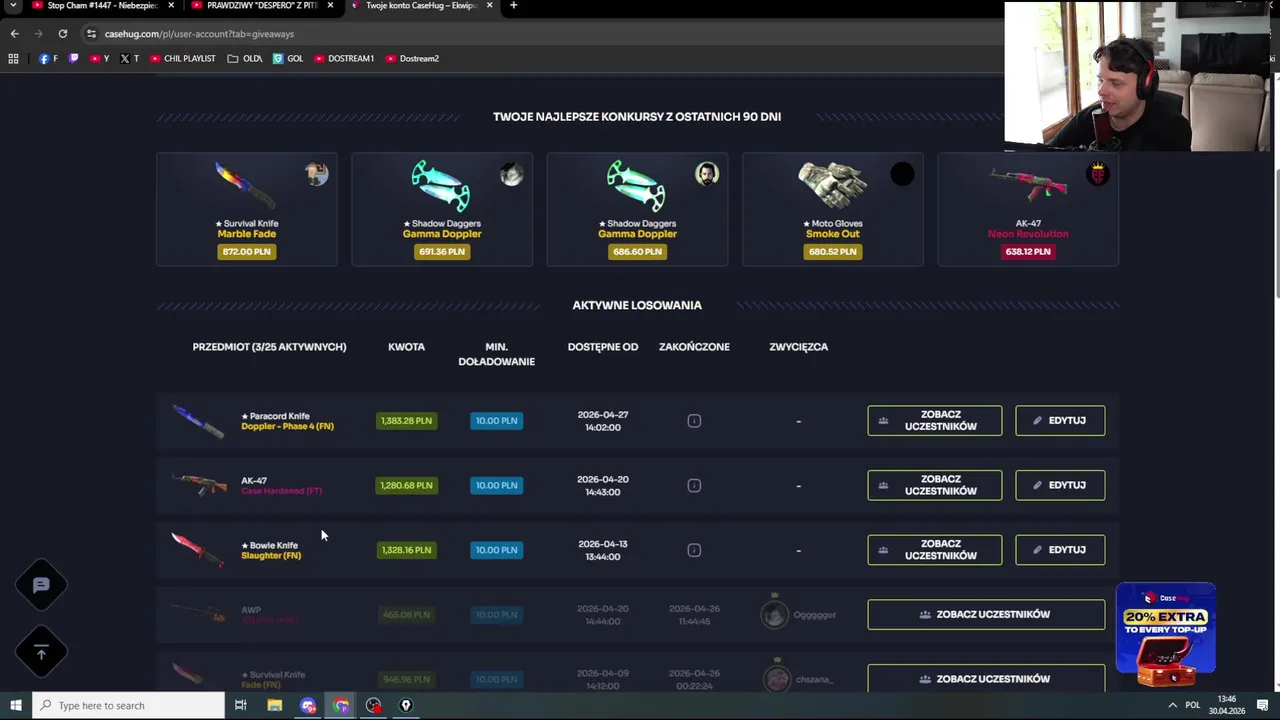Open the 686.60 PLN Shadow Daggers card
The width and height of the screenshot is (1280, 720).
(x=637, y=209)
